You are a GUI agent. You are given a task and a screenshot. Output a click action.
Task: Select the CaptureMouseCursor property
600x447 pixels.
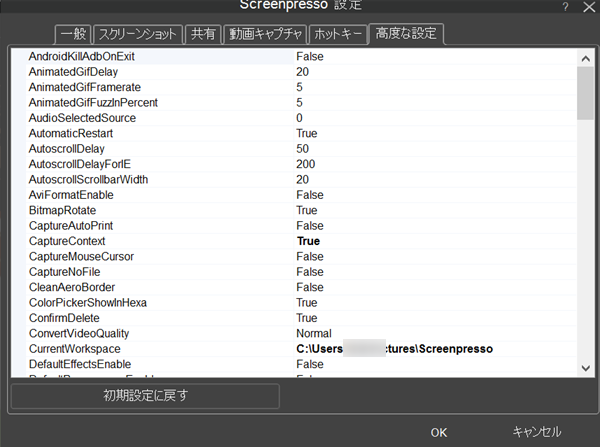[81, 256]
